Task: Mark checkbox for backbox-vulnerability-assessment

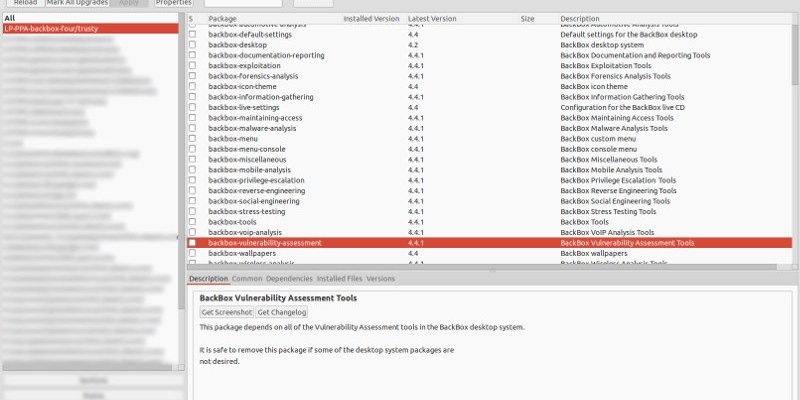Action: click(x=192, y=243)
